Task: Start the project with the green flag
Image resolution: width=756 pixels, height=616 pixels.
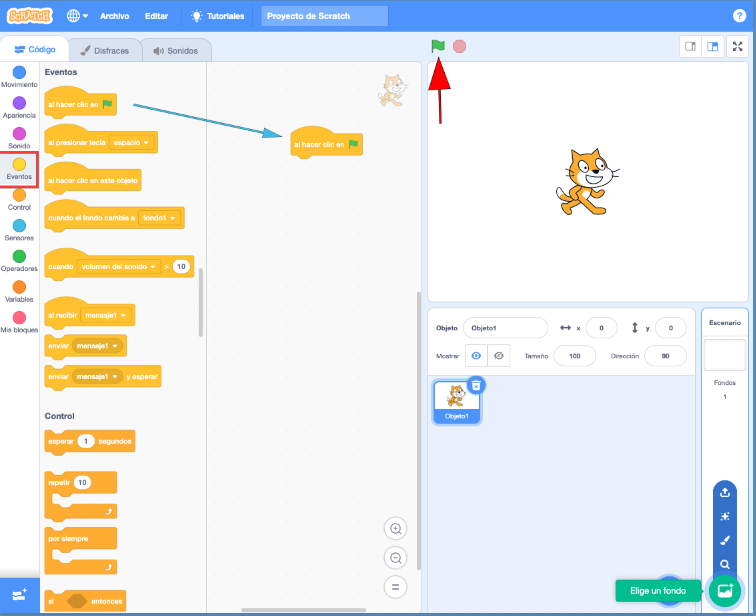Action: click(x=438, y=46)
